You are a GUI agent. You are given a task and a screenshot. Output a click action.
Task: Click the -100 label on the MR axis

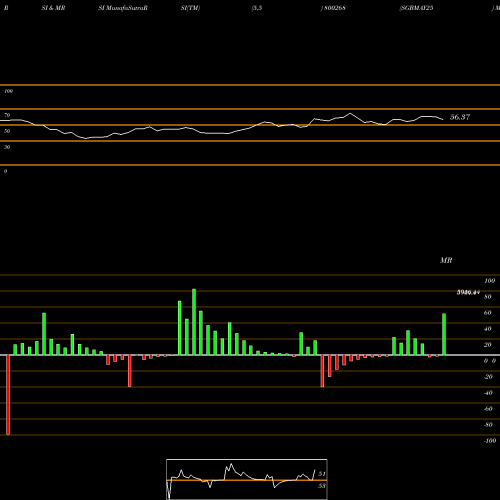point(490,441)
